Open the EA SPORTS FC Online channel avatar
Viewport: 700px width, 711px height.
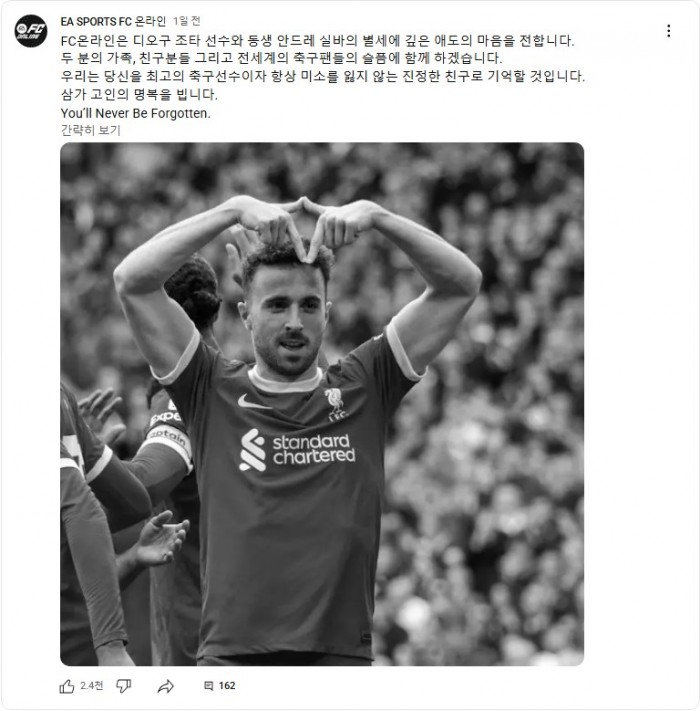click(x=31, y=31)
